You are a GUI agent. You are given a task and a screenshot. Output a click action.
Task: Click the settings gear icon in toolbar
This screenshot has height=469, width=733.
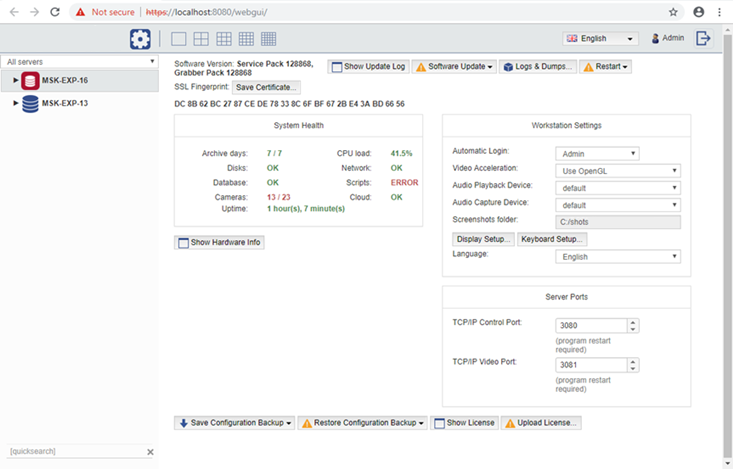pyautogui.click(x=140, y=39)
